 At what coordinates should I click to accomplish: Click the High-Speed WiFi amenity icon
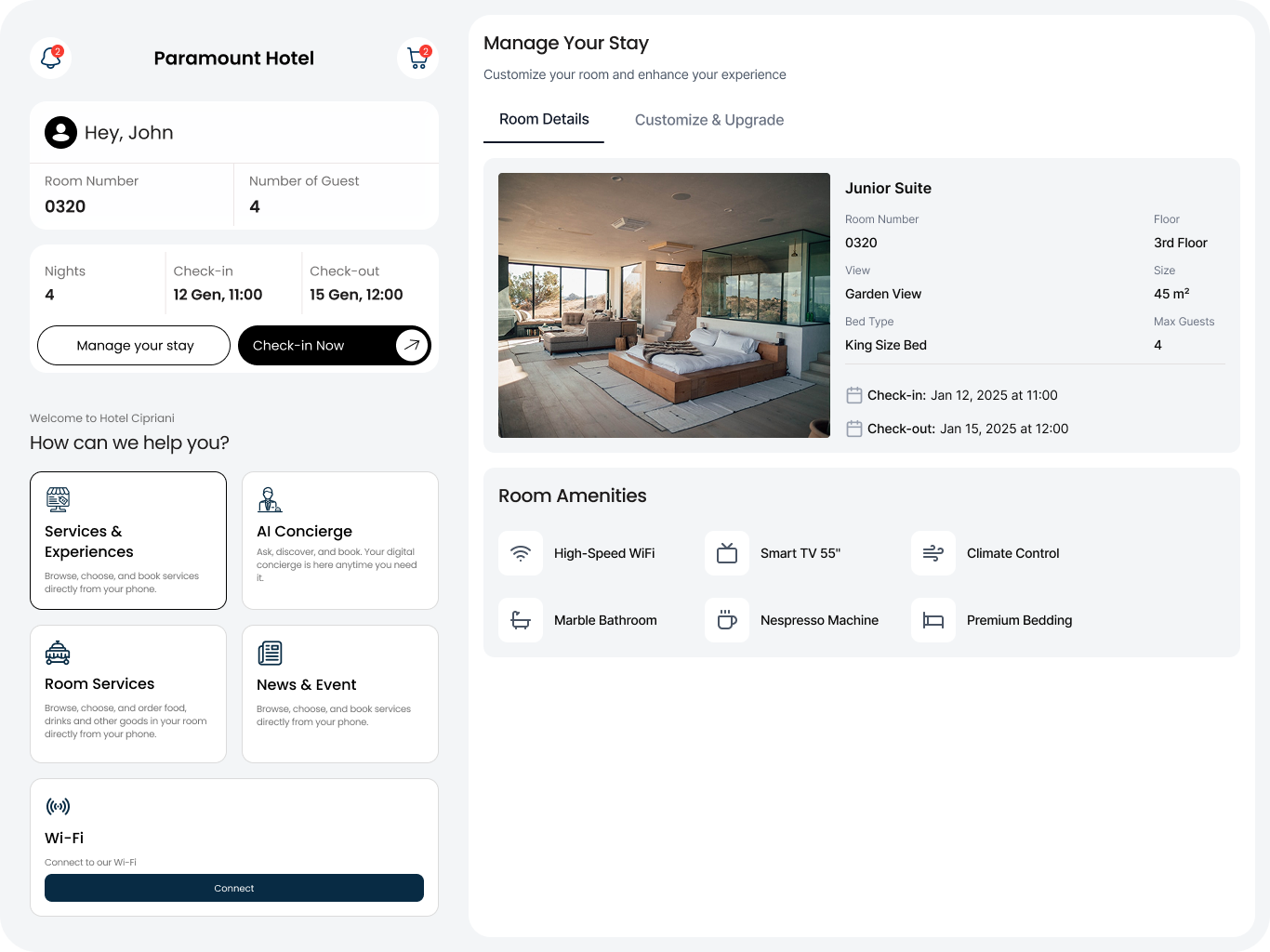click(x=521, y=553)
